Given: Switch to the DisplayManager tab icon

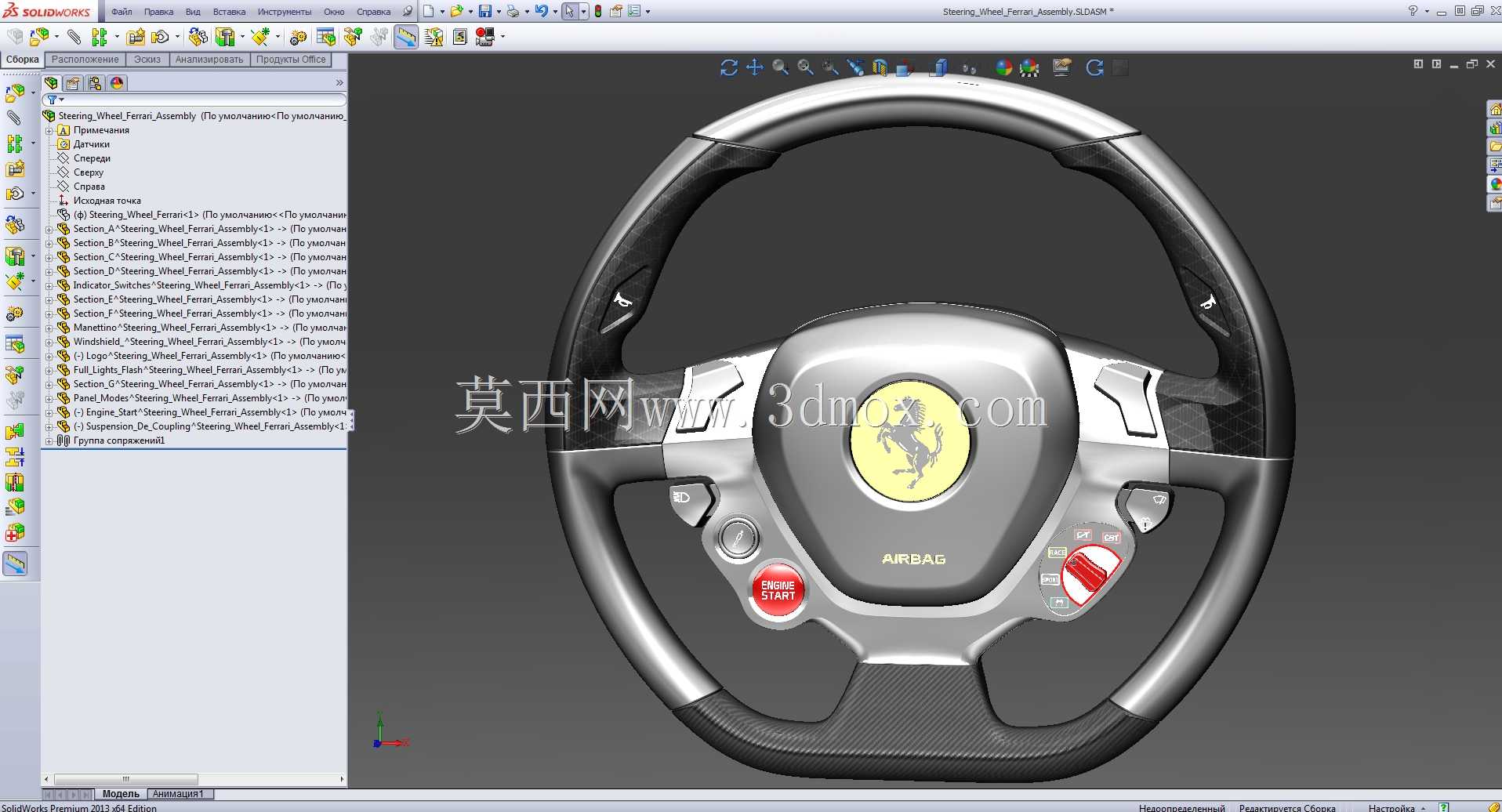Looking at the screenshot, I should [x=117, y=82].
